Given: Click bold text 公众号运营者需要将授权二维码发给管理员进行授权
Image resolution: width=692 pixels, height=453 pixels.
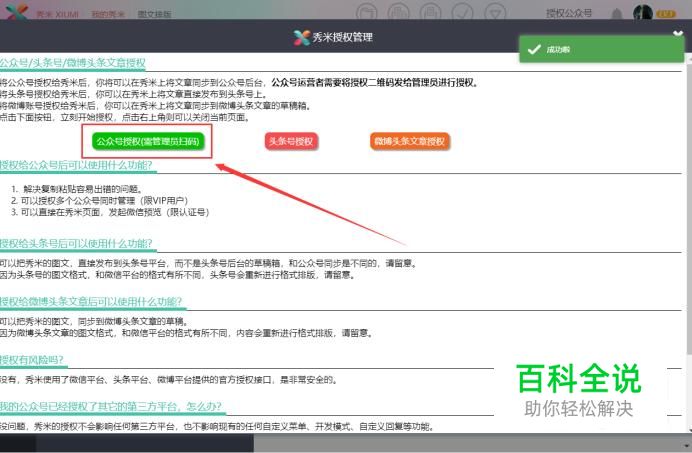Looking at the screenshot, I should [375, 83].
